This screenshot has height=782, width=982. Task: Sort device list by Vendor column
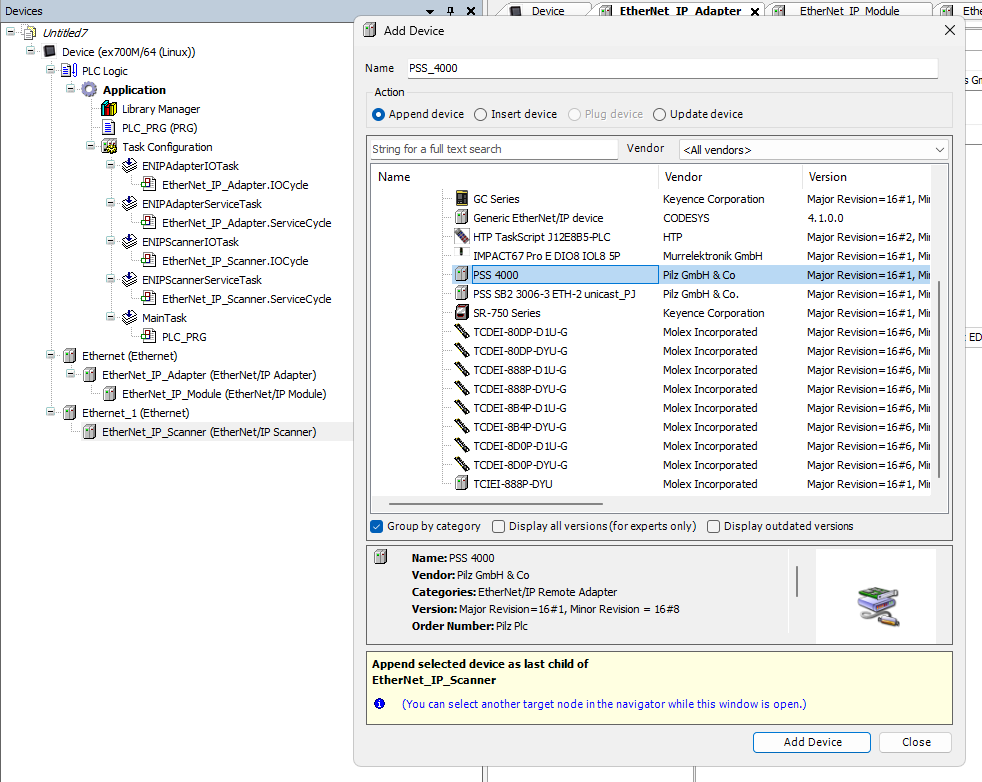(x=730, y=177)
